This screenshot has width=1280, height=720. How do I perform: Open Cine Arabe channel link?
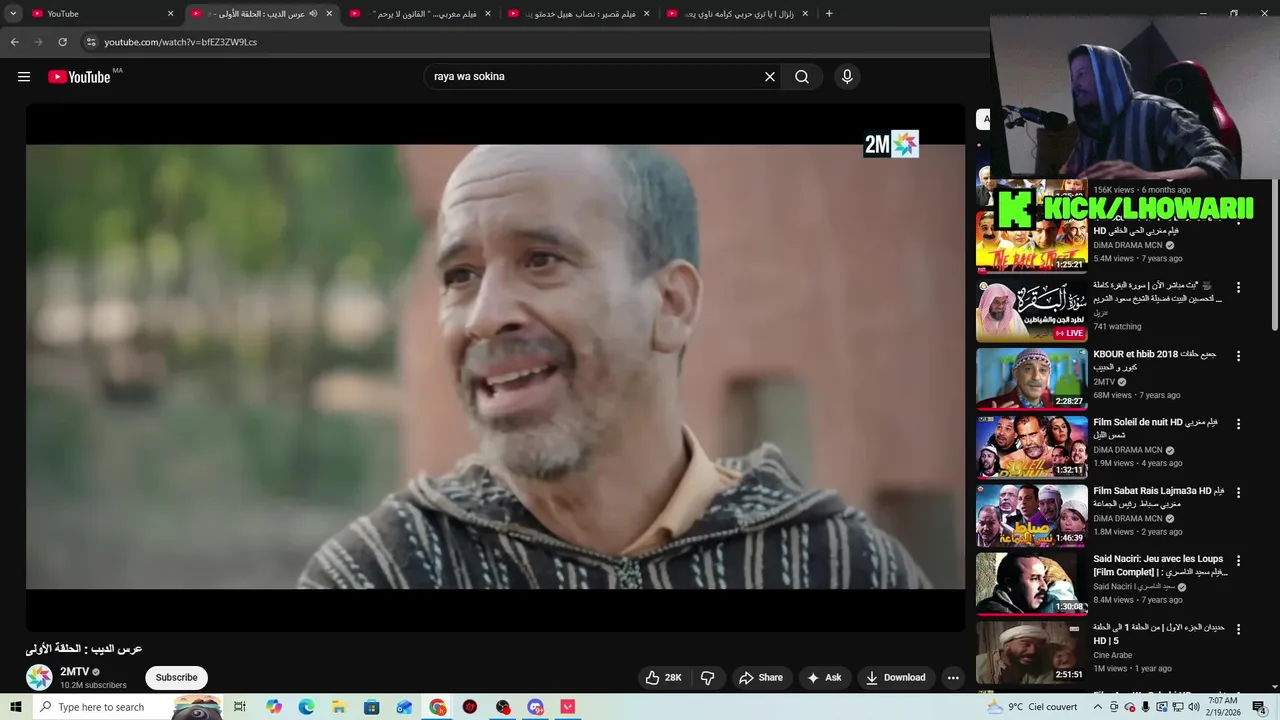click(1113, 656)
